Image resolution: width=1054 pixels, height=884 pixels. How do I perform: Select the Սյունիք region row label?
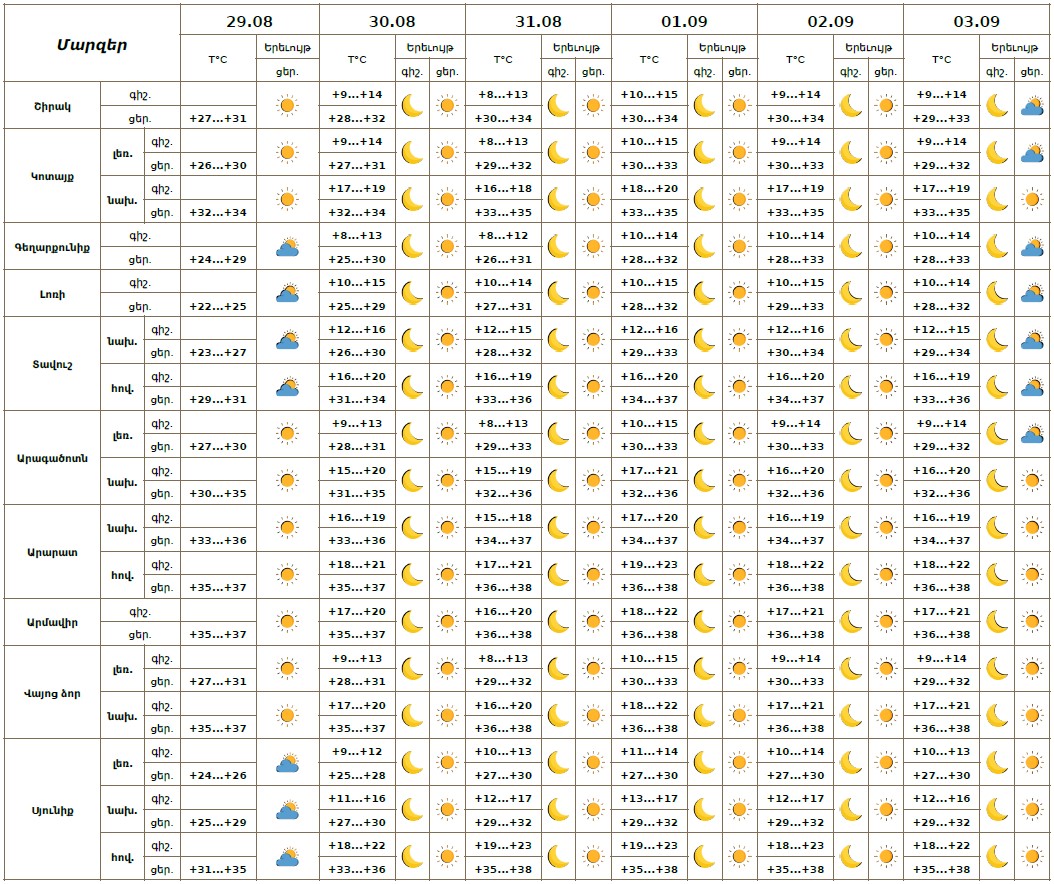tap(52, 810)
